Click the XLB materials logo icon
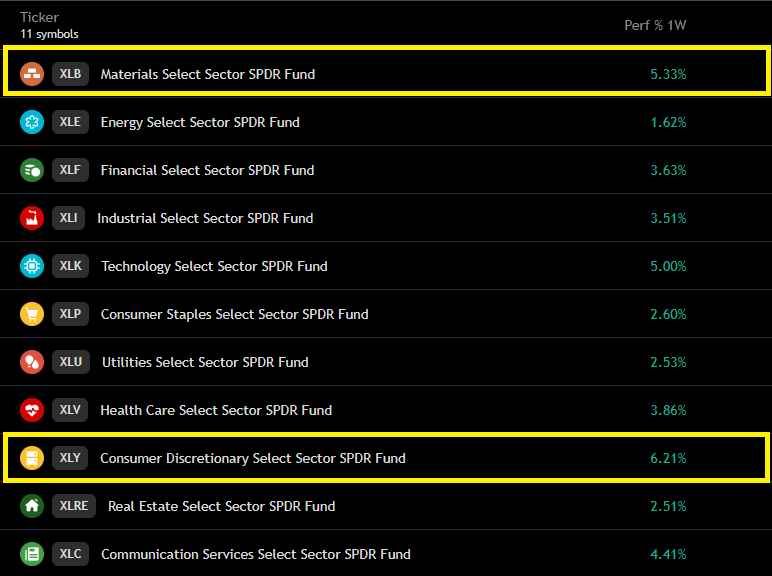Viewport: 772px width, 576px height. pos(32,74)
